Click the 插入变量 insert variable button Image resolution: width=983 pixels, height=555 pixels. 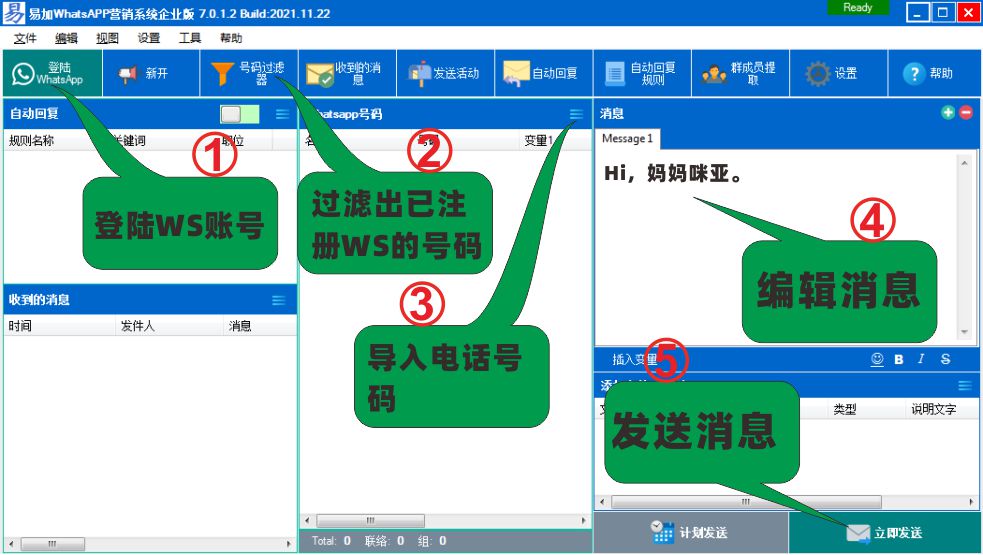pos(634,359)
